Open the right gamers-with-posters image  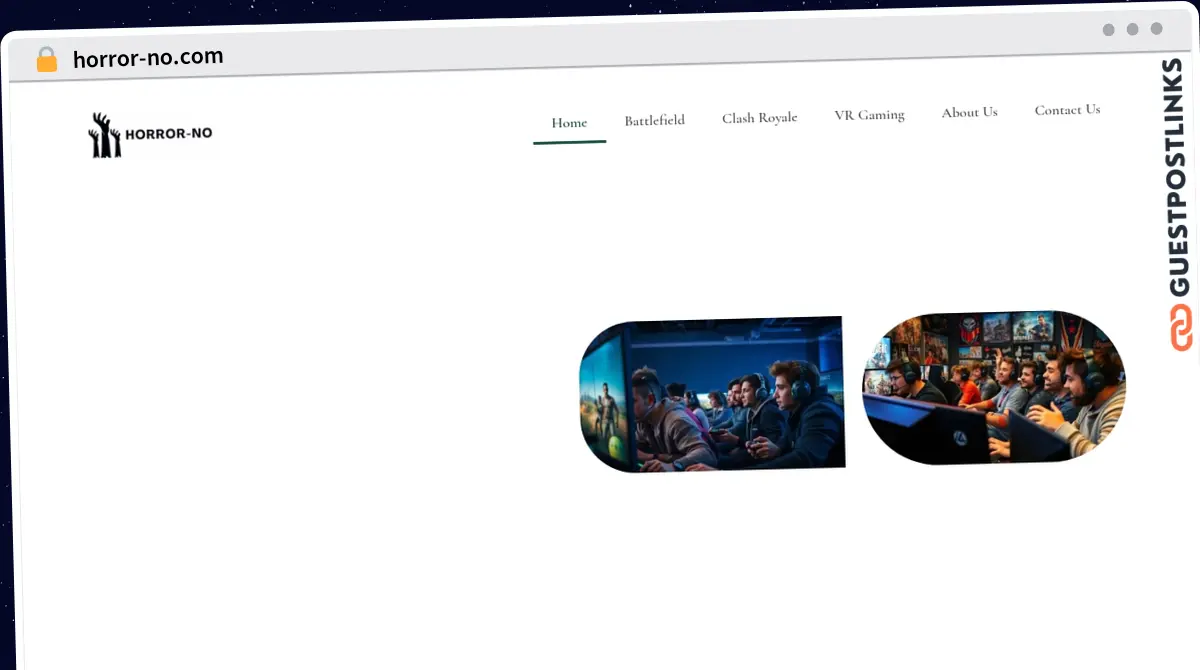(x=993, y=386)
